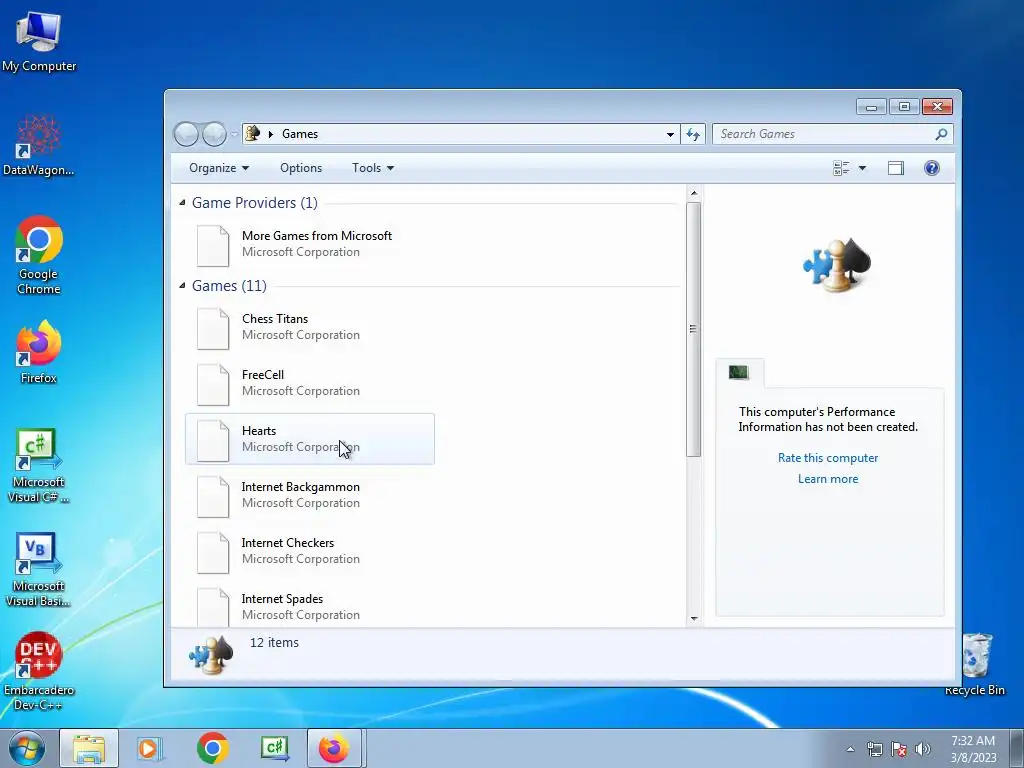Open Windows Explorer from taskbar
This screenshot has height=768, width=1024.
(89, 748)
